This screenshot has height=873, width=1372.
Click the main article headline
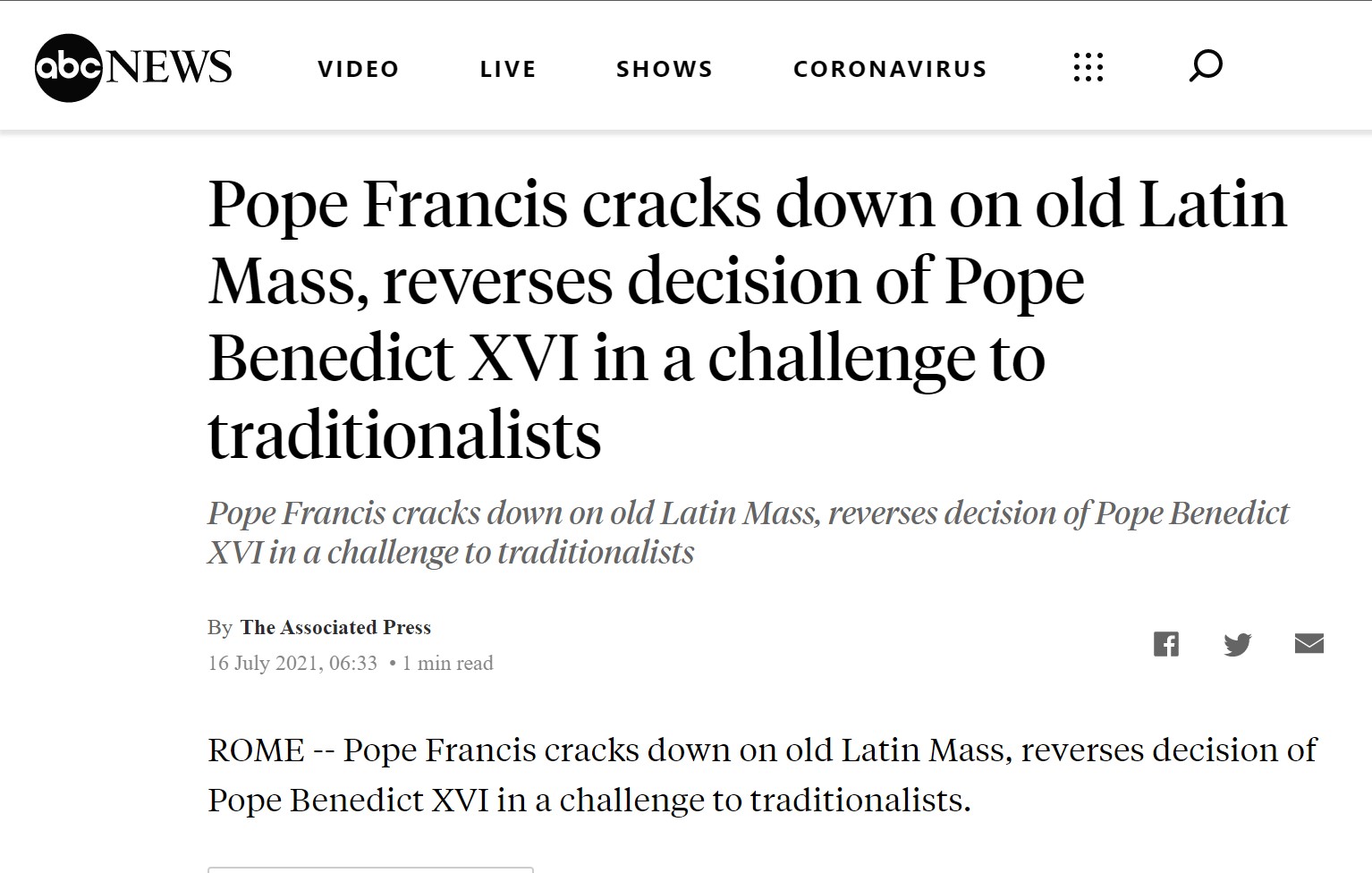[x=747, y=319]
